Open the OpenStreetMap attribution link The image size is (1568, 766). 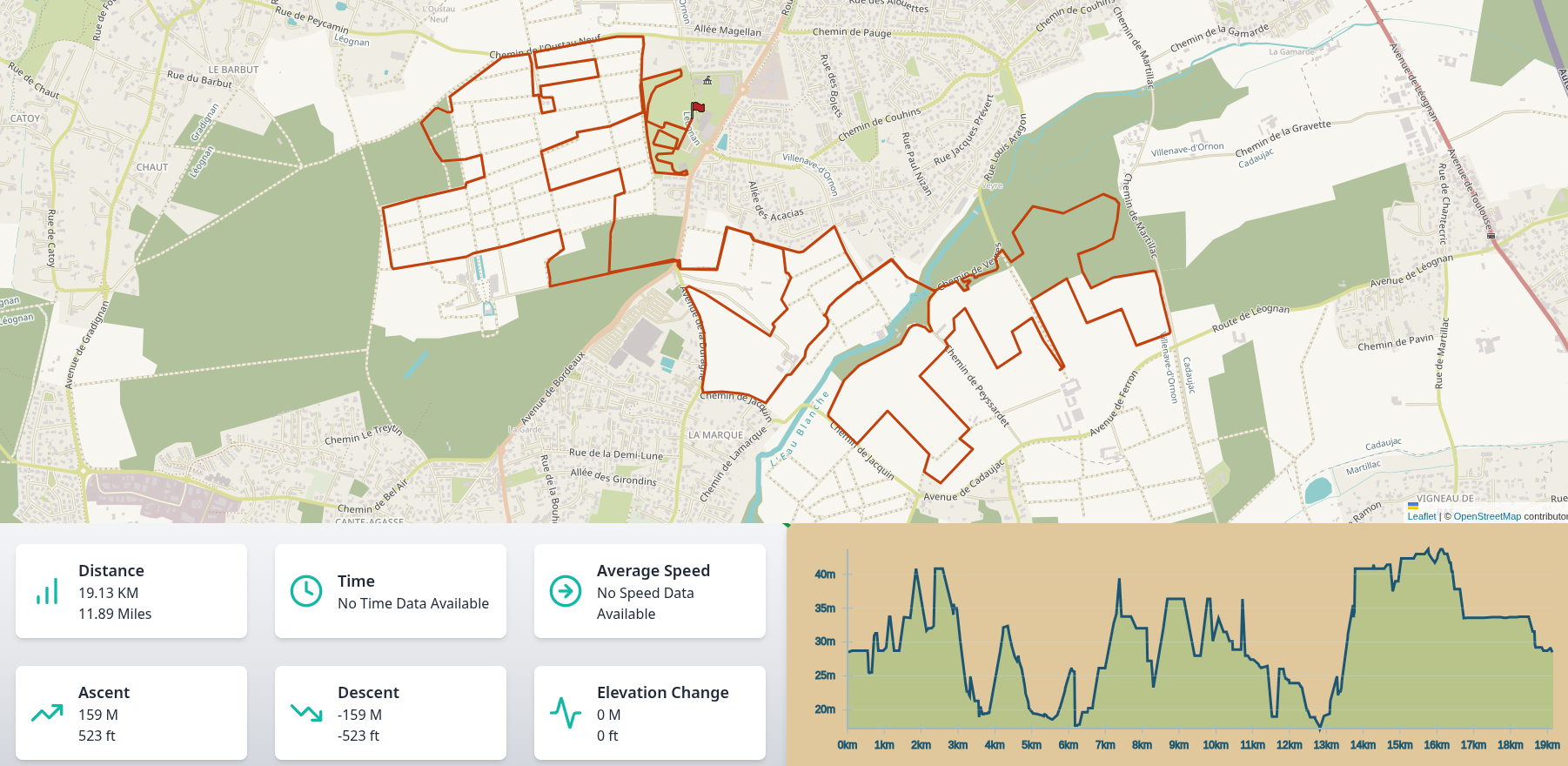pos(1487,516)
